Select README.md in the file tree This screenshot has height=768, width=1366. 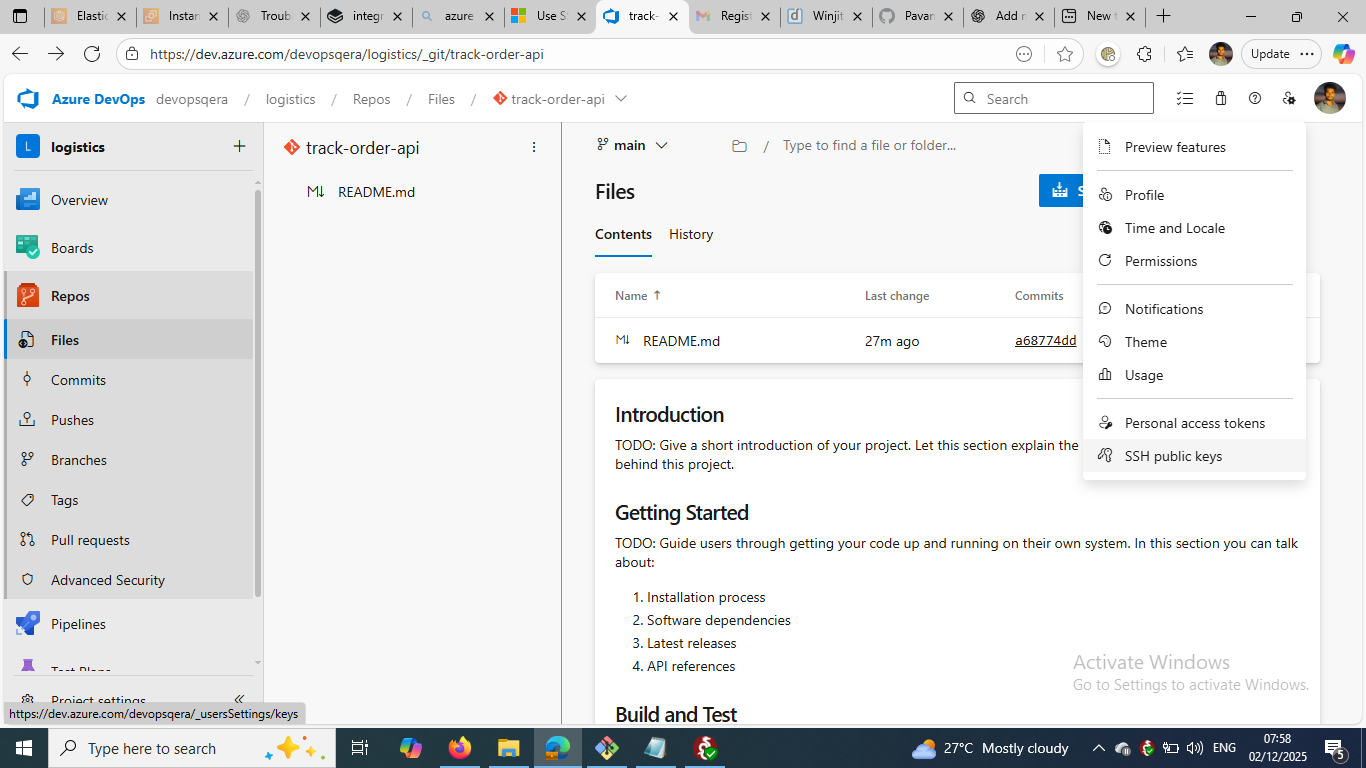pos(376,192)
